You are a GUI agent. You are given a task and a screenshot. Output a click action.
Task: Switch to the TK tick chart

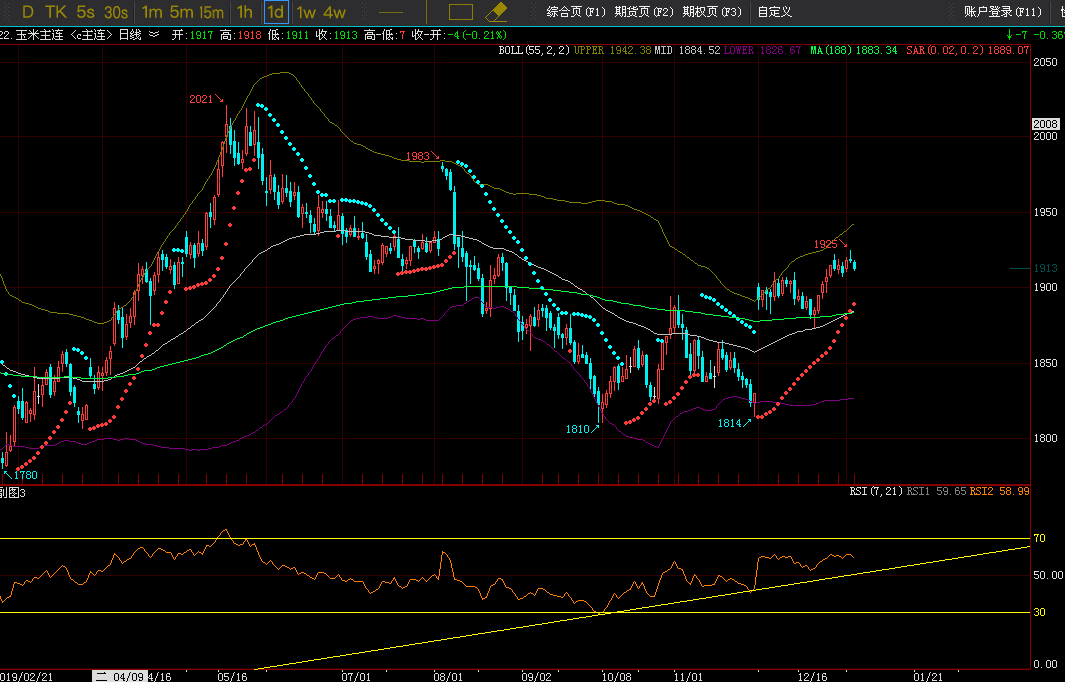coord(56,12)
